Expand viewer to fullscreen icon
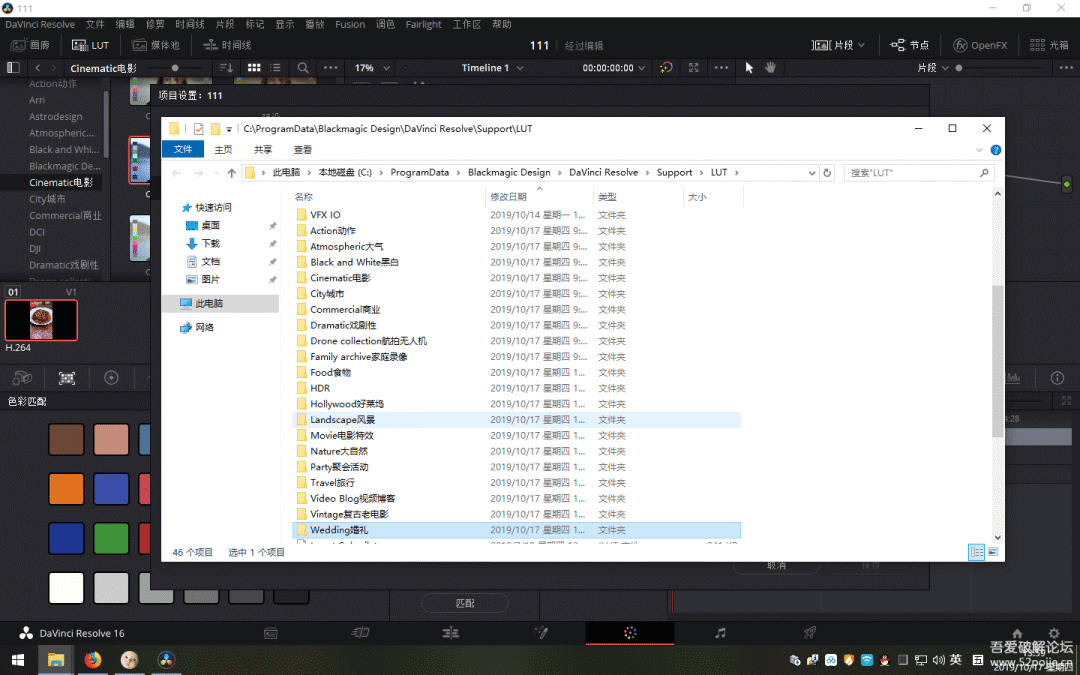Viewport: 1080px width, 675px height. [694, 68]
